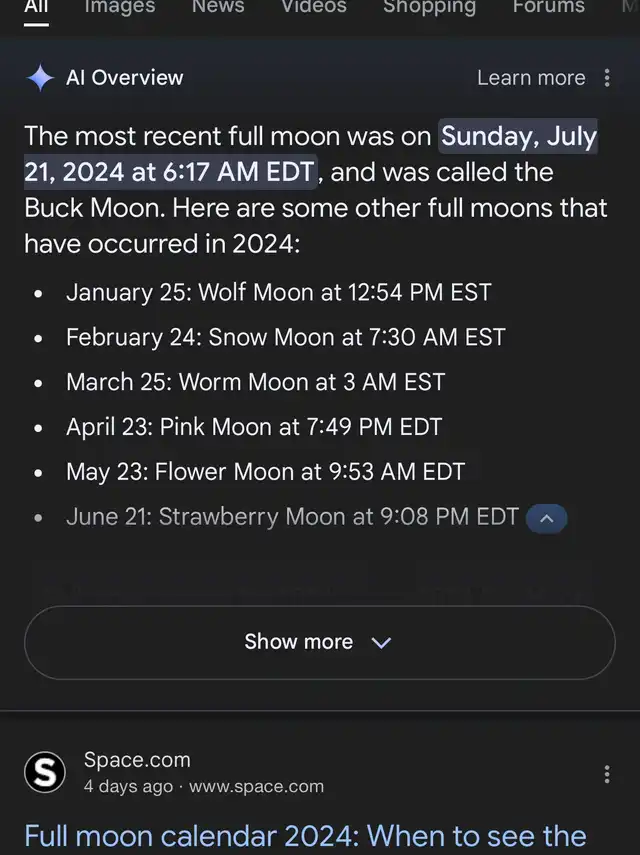
Task: Collapse the blue chevron after Strawberry Moon
Action: [x=547, y=518]
